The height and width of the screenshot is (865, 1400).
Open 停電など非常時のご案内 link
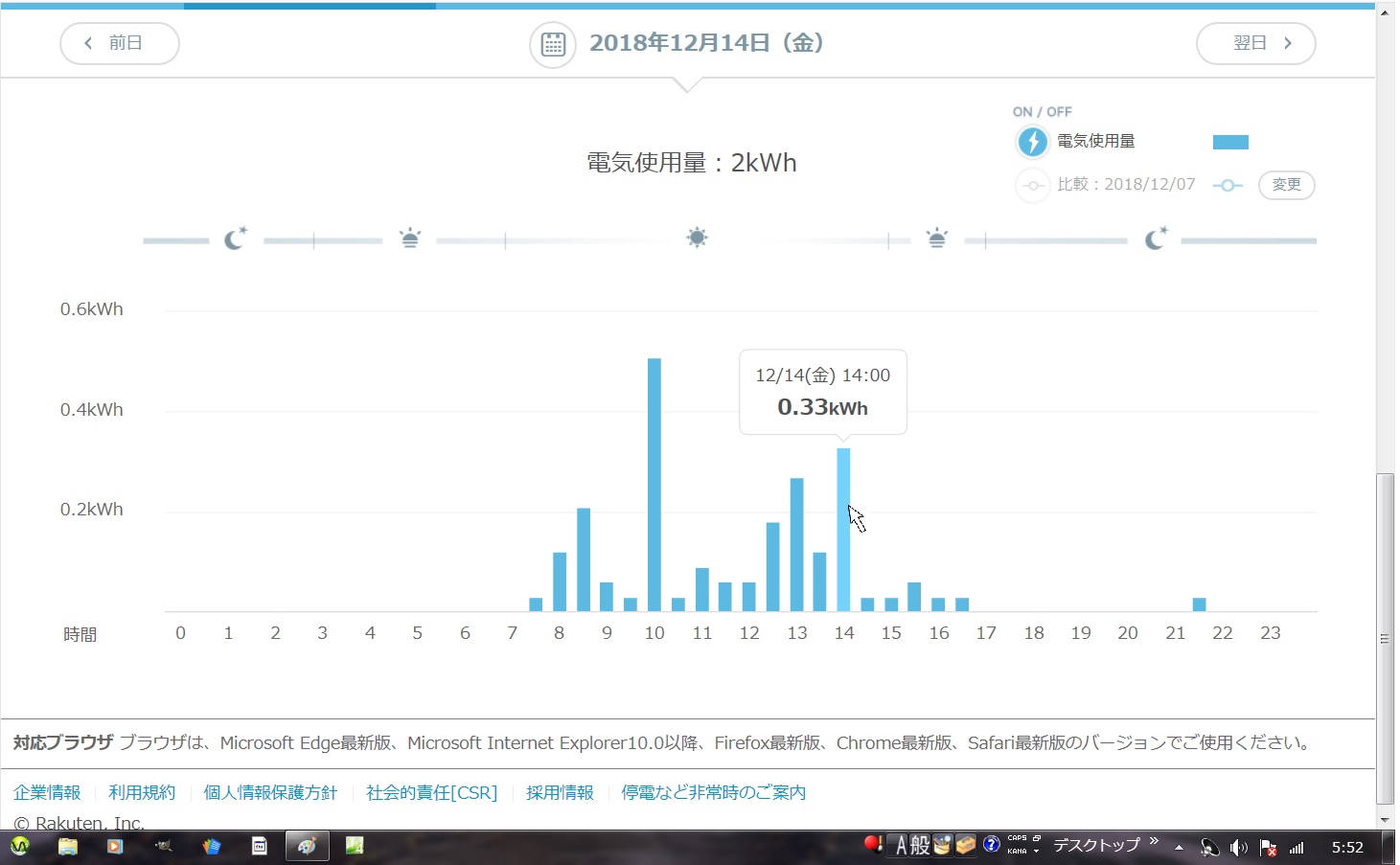click(713, 793)
